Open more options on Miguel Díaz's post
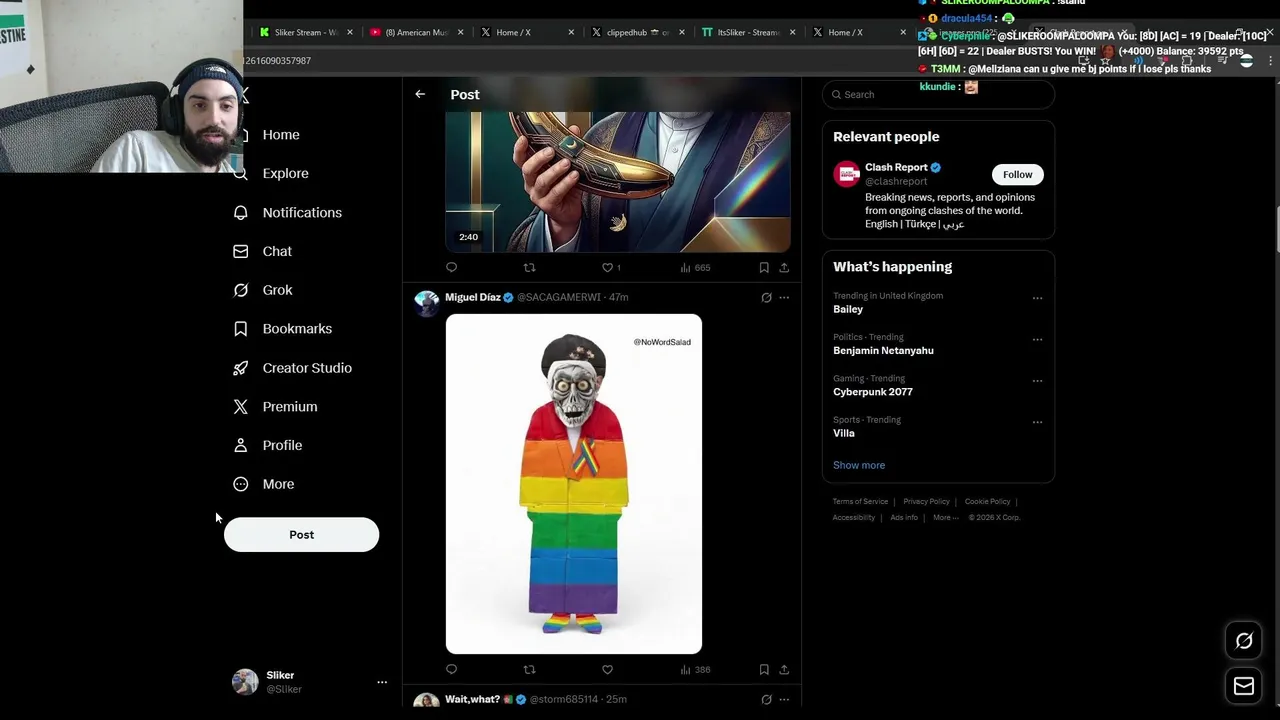 pyautogui.click(x=784, y=297)
